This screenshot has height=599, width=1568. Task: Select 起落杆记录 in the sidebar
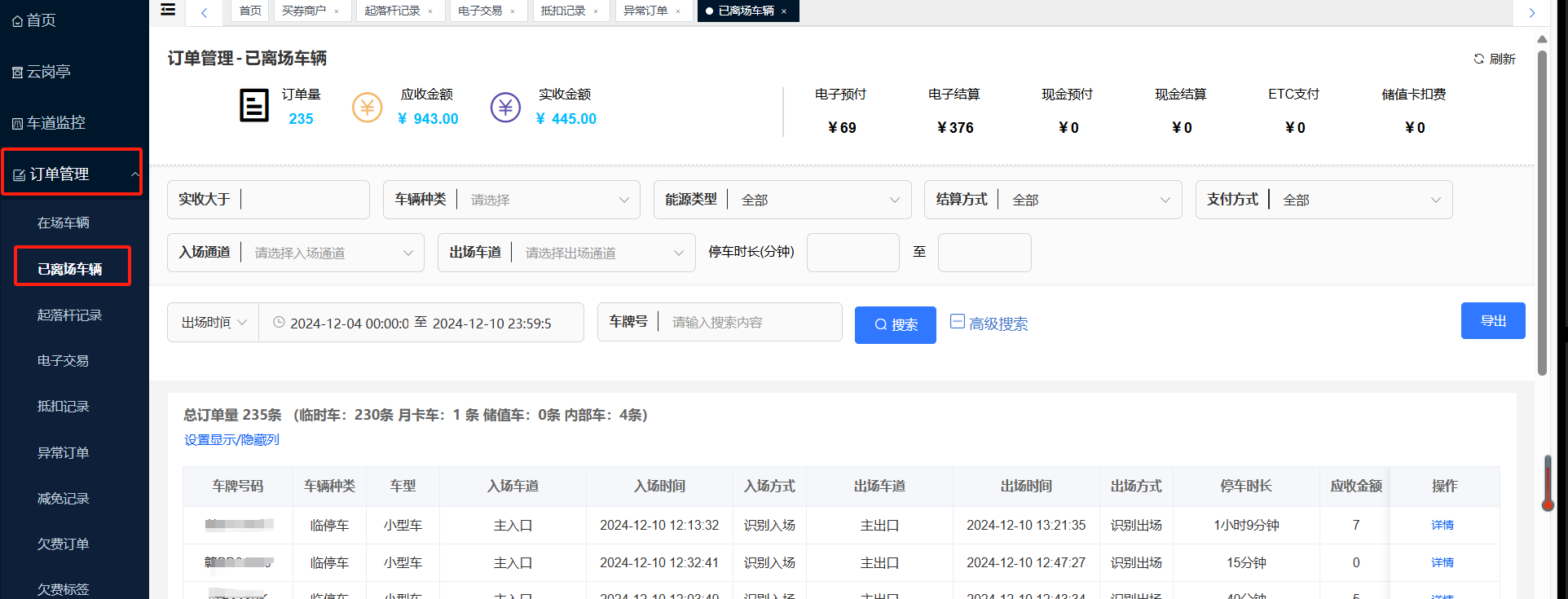(69, 315)
